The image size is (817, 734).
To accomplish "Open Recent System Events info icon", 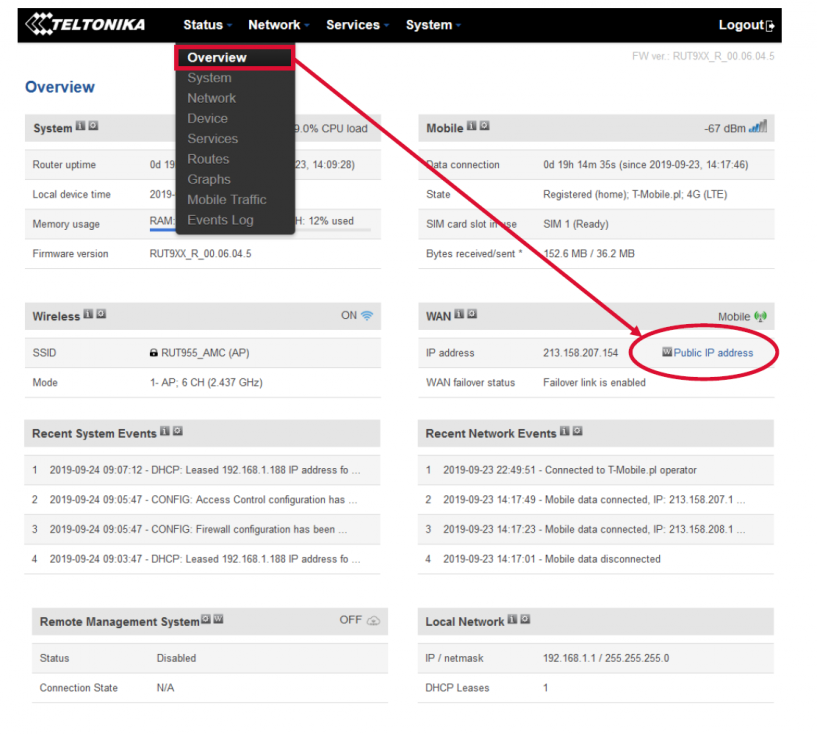I will coord(165,431).
